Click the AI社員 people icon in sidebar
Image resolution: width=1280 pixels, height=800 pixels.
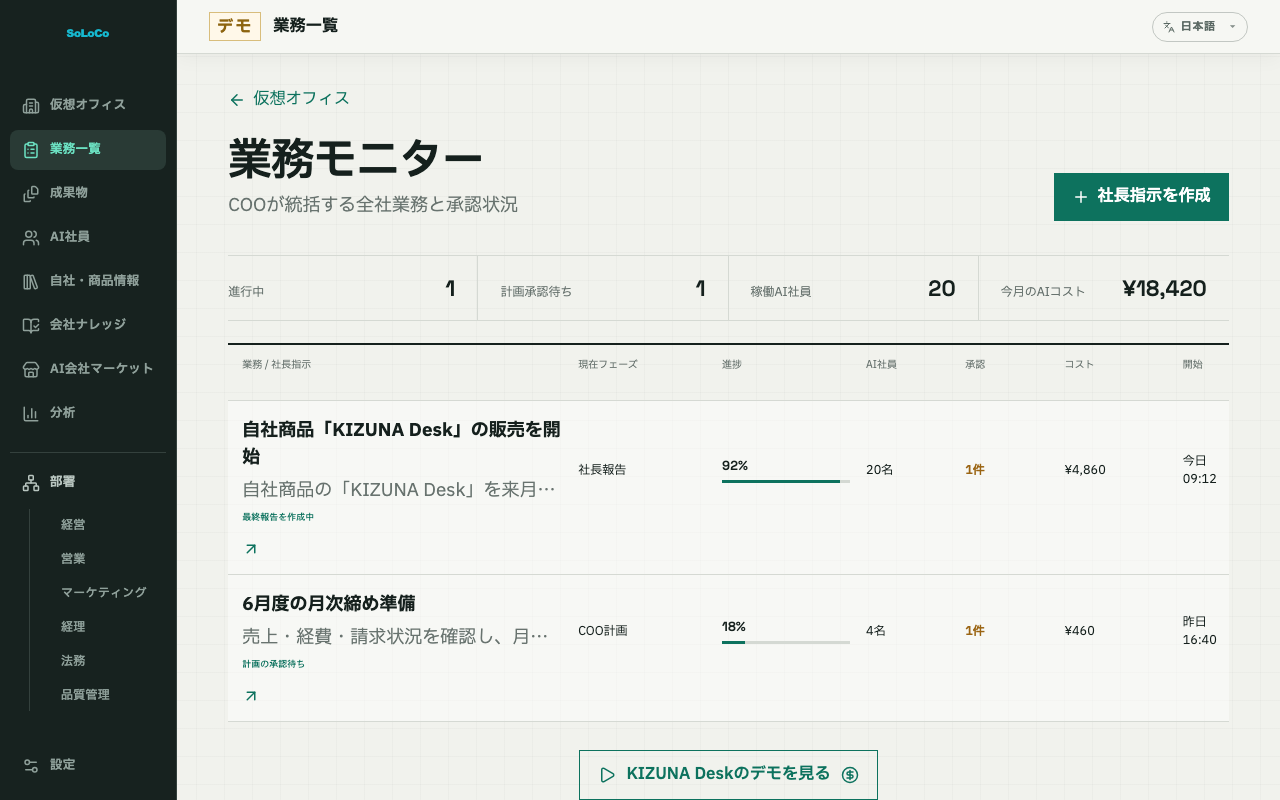[x=31, y=237]
